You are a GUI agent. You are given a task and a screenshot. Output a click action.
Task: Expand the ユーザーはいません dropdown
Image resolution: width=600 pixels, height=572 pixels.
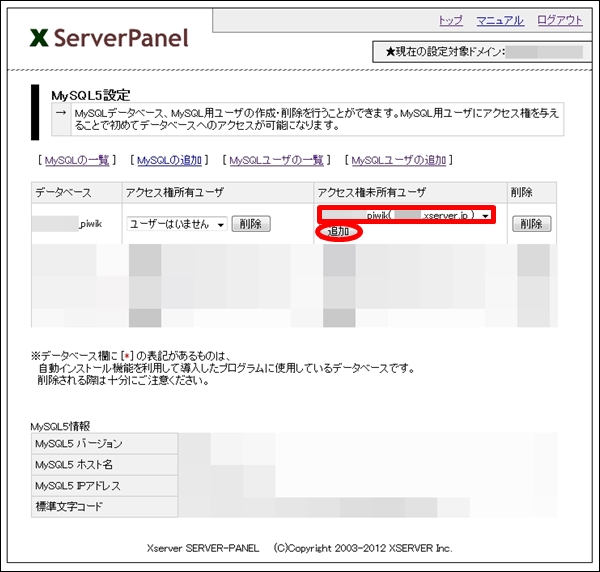[x=177, y=224]
